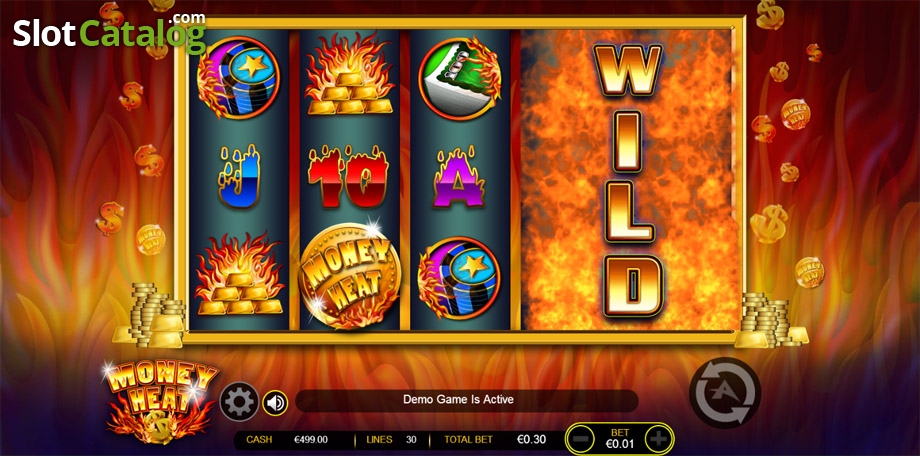Open the settings gear menu
Viewport: 920px width, 456px height.
click(x=239, y=402)
